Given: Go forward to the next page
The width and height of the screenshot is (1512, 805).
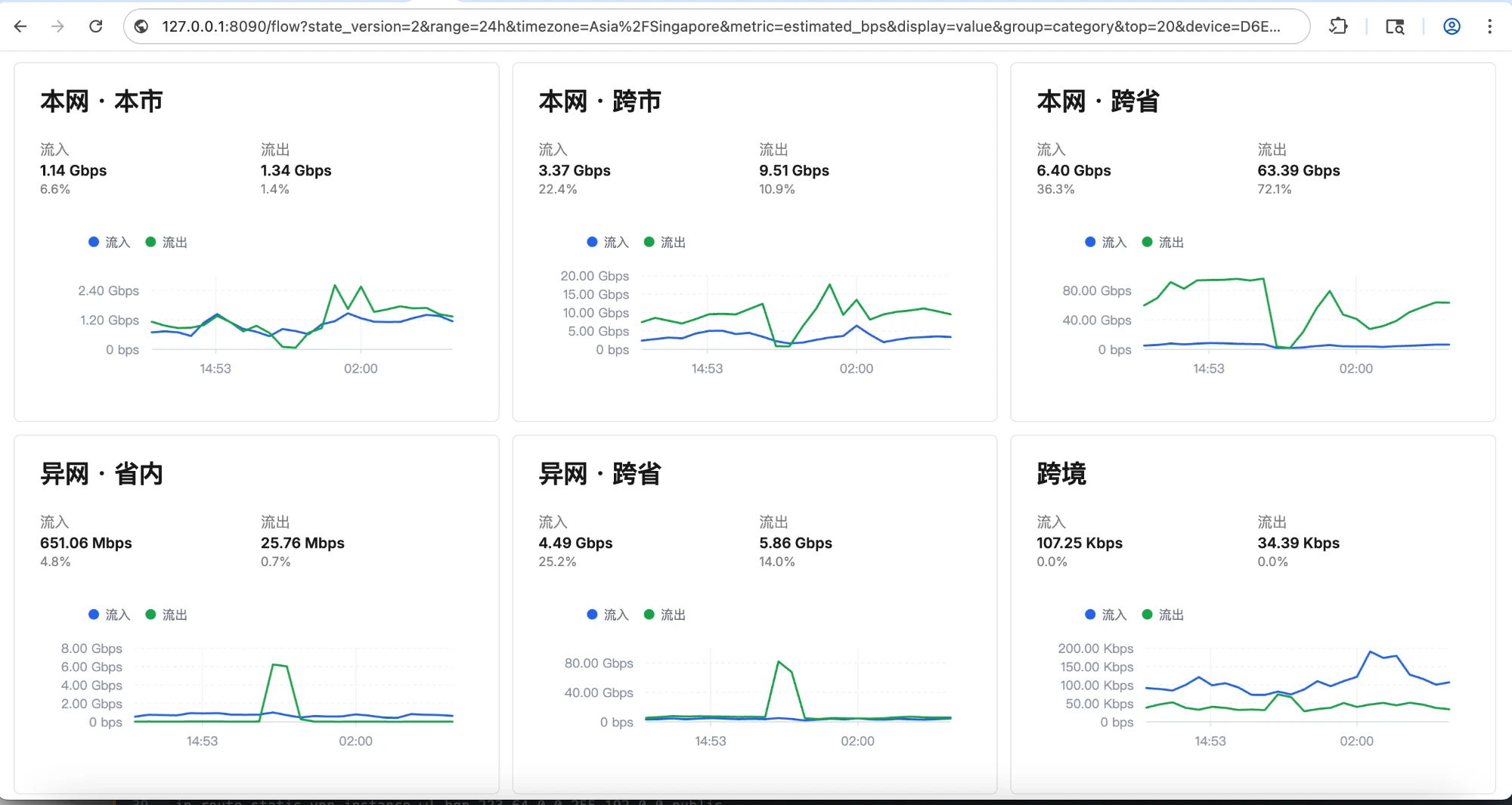Looking at the screenshot, I should pos(57,26).
